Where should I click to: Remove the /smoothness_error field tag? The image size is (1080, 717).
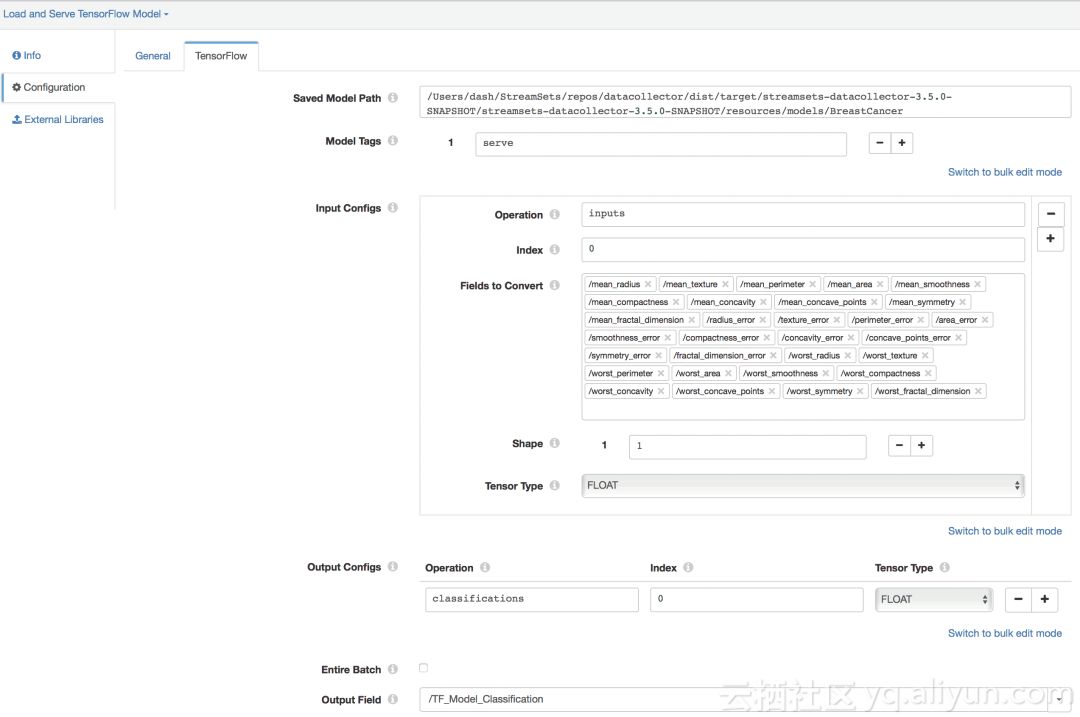[667, 337]
